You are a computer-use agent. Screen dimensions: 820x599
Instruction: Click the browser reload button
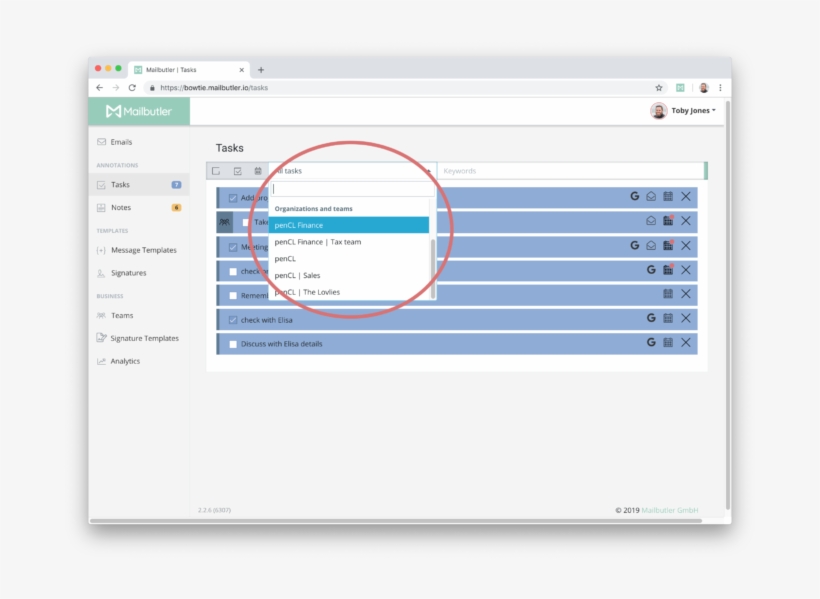pyautogui.click(x=132, y=88)
